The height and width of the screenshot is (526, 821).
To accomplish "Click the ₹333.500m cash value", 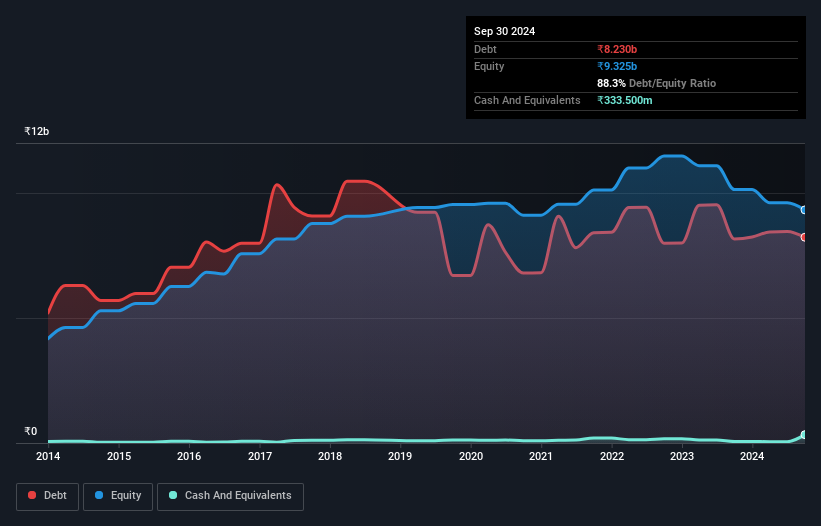I will pyautogui.click(x=625, y=100).
